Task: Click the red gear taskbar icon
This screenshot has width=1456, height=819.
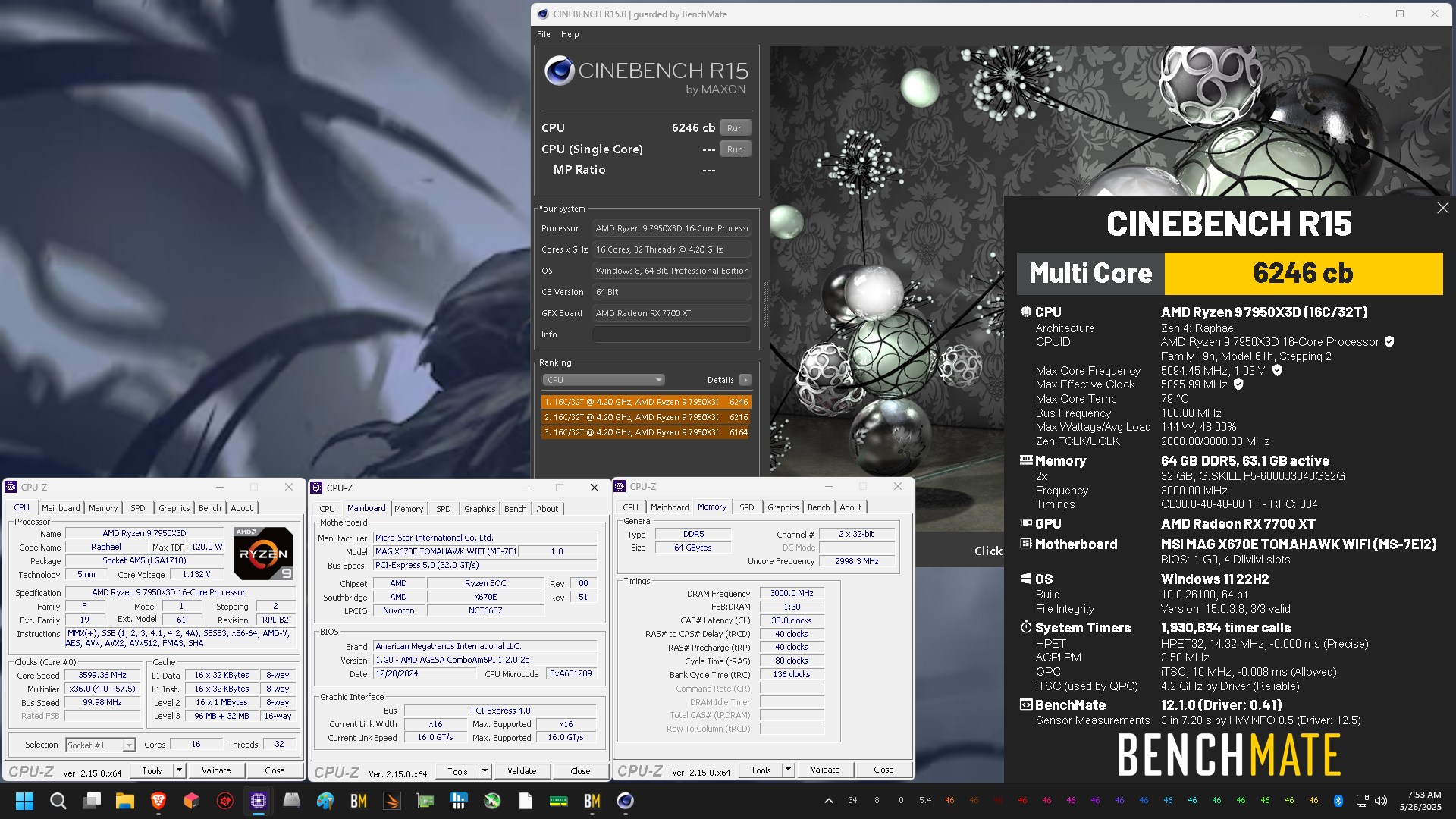Action: [225, 801]
